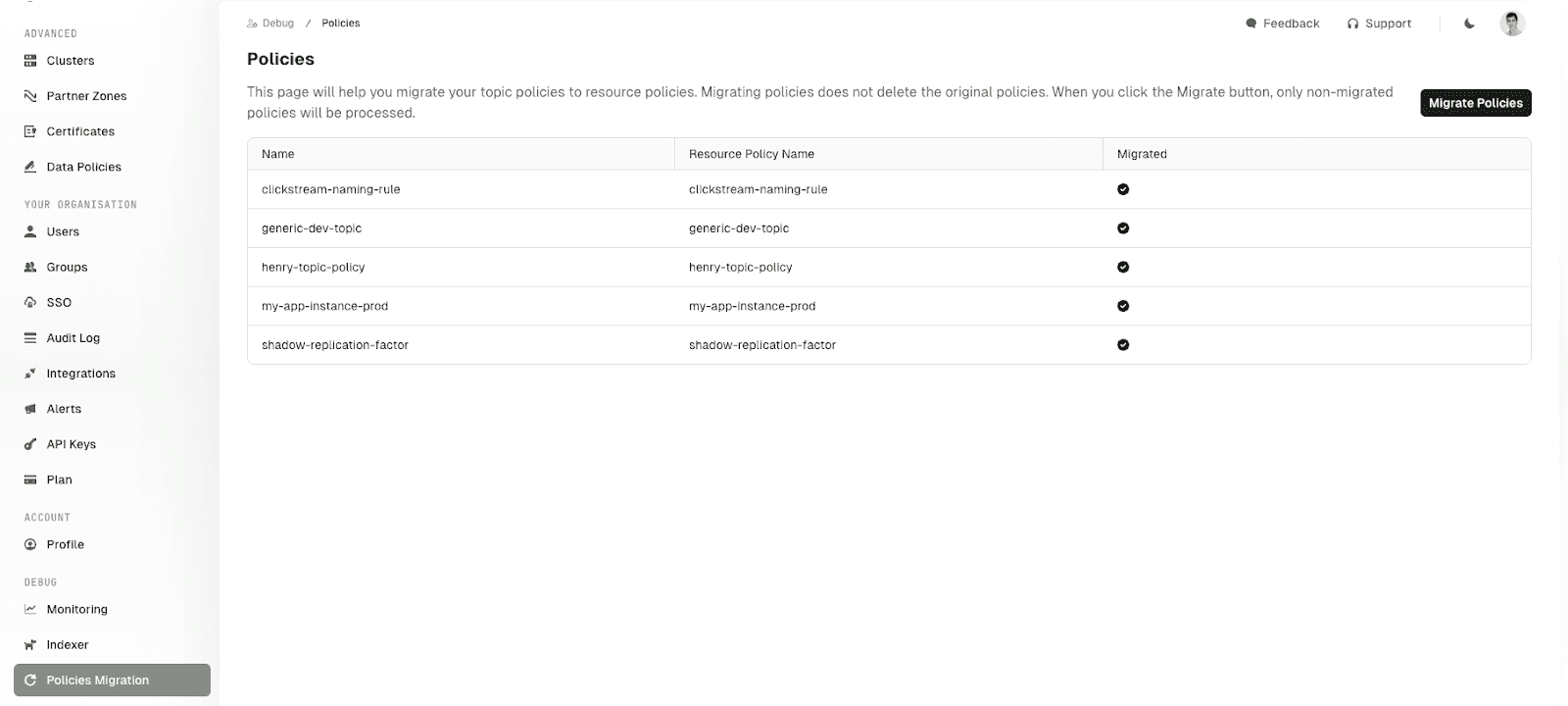Image resolution: width=1568 pixels, height=706 pixels.
Task: Open the Partner Zones menu item
Action: 86,96
